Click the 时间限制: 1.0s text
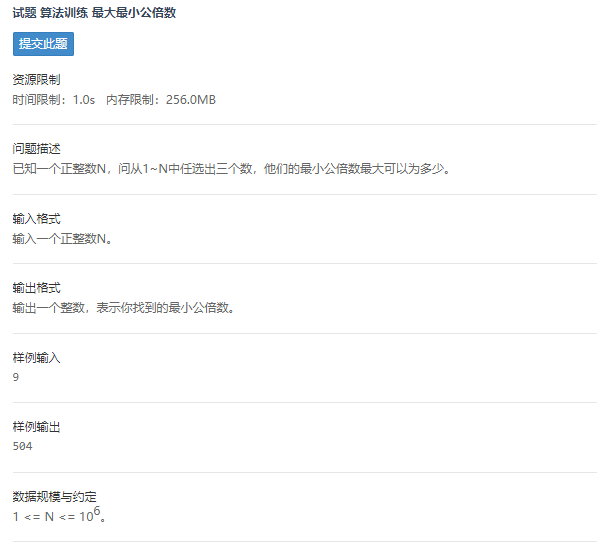Image resolution: width=607 pixels, height=553 pixels. [54, 100]
